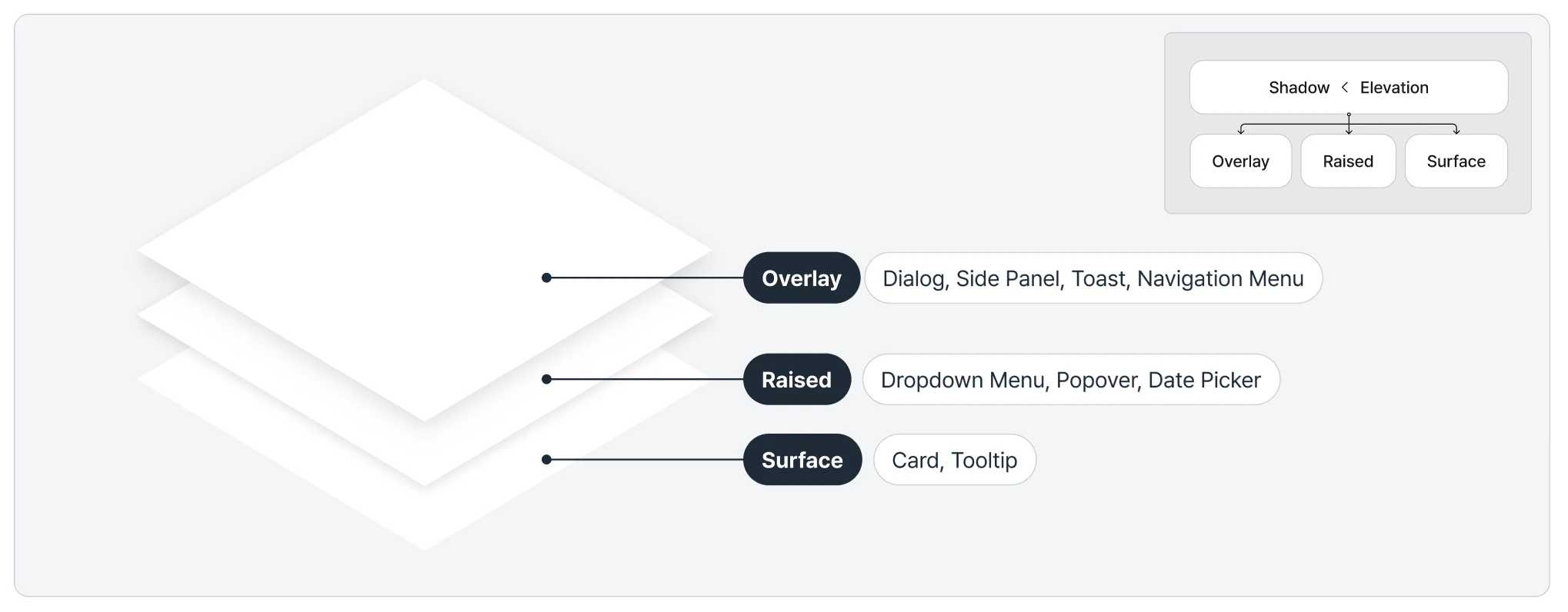Click the 'Dialog, Side Panel, Toast, Navigation Menu' pill
The height and width of the screenshot is (612, 1568).
[x=1093, y=278]
